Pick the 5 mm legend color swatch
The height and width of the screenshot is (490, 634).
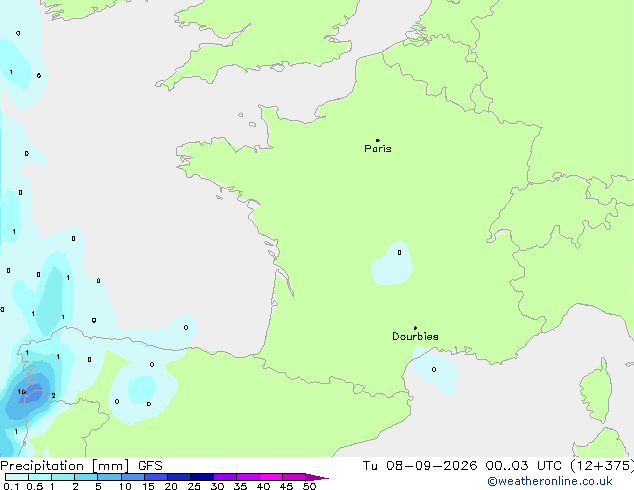pyautogui.click(x=109, y=477)
